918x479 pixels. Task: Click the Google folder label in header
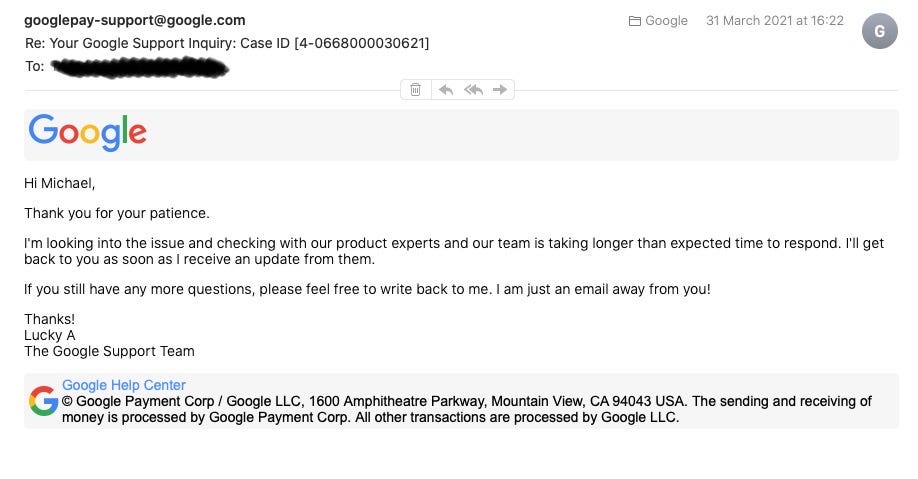coord(666,20)
